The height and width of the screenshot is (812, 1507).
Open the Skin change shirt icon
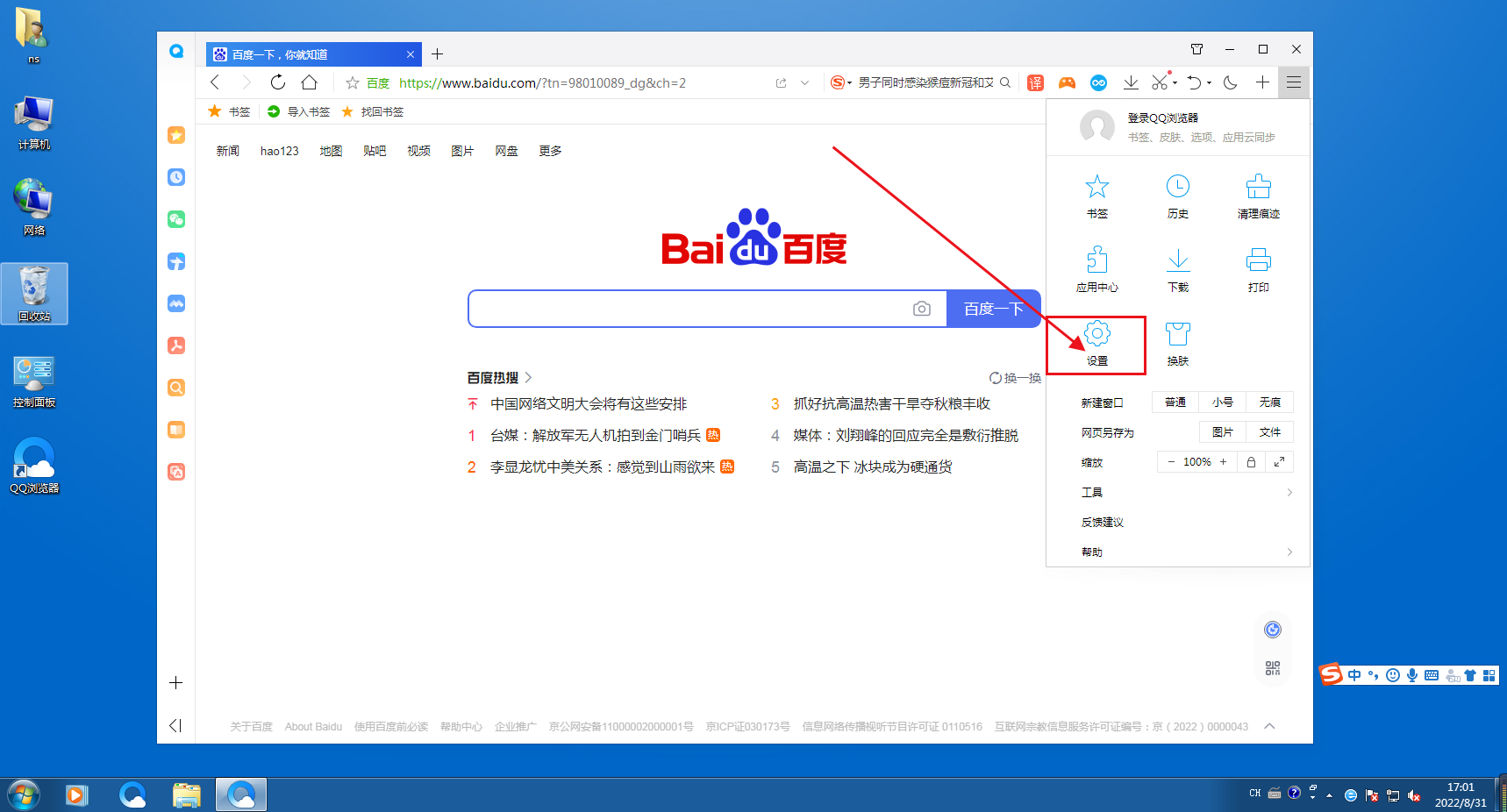pos(1178,343)
